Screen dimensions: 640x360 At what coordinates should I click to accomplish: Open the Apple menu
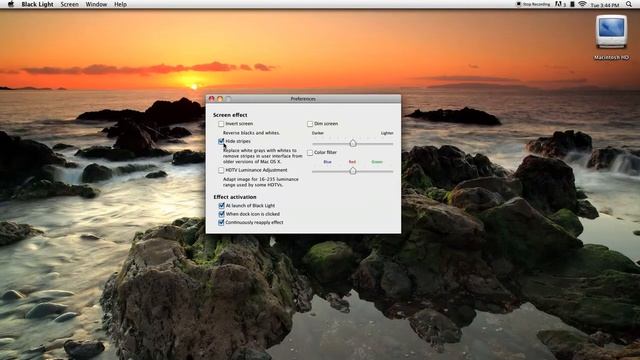(x=11, y=4)
